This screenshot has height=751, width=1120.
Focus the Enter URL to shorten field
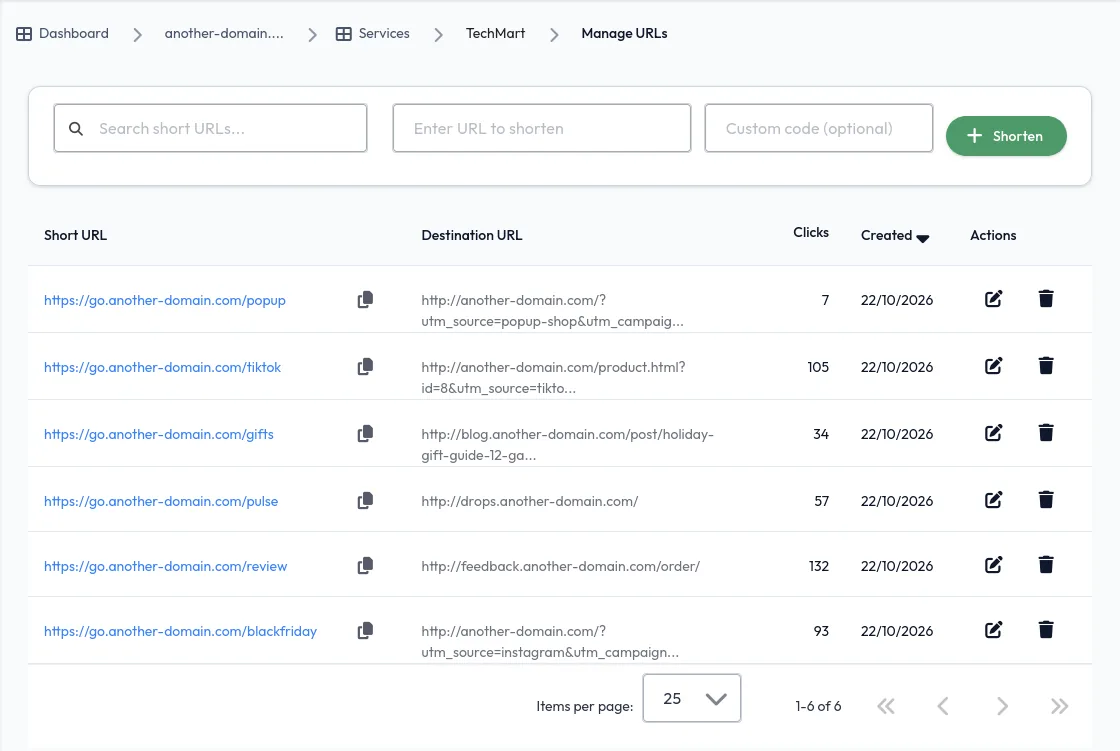tap(541, 128)
